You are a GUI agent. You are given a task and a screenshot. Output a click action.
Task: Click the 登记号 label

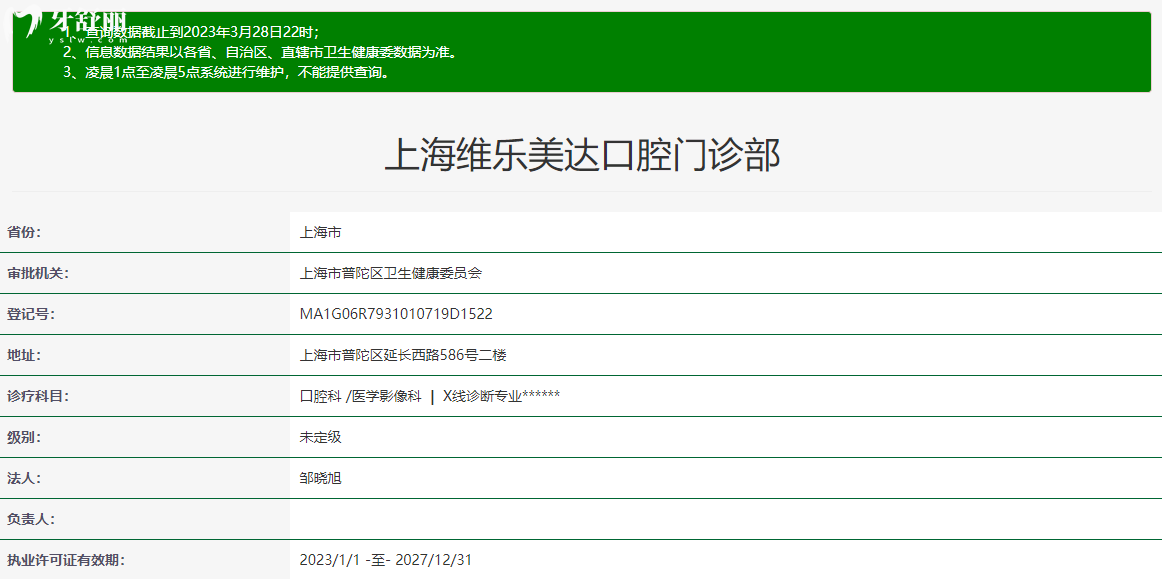30,314
